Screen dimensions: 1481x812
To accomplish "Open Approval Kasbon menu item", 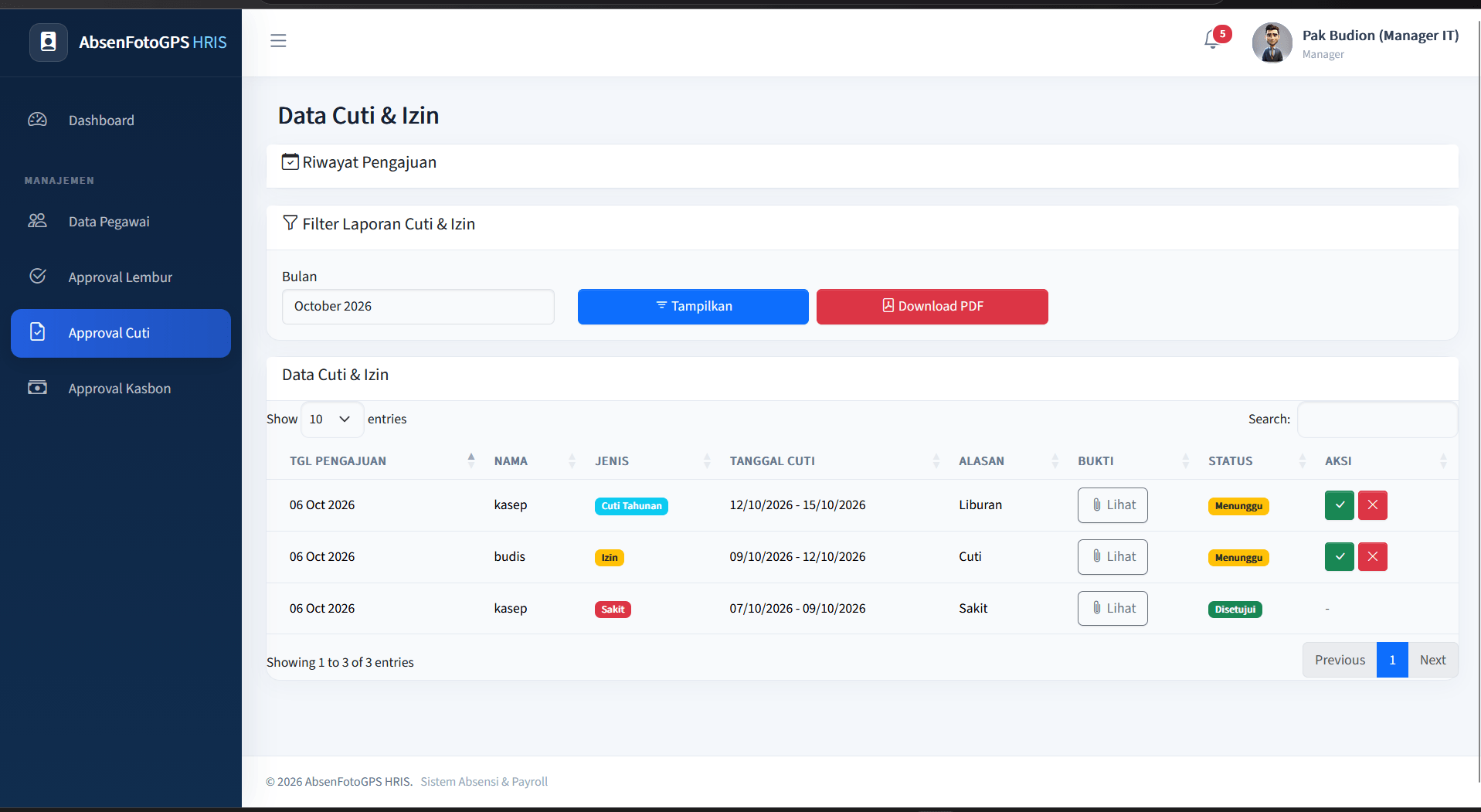I will pyautogui.click(x=121, y=389).
